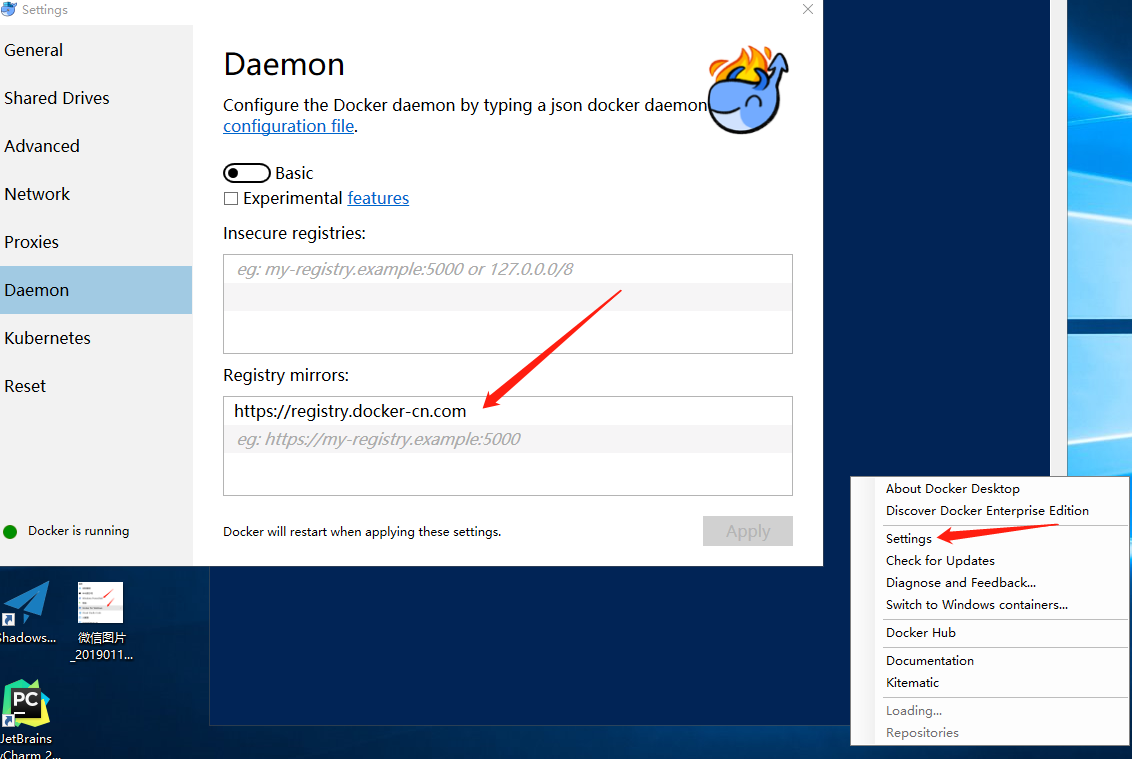Click the Insecure registries label

pos(295,233)
